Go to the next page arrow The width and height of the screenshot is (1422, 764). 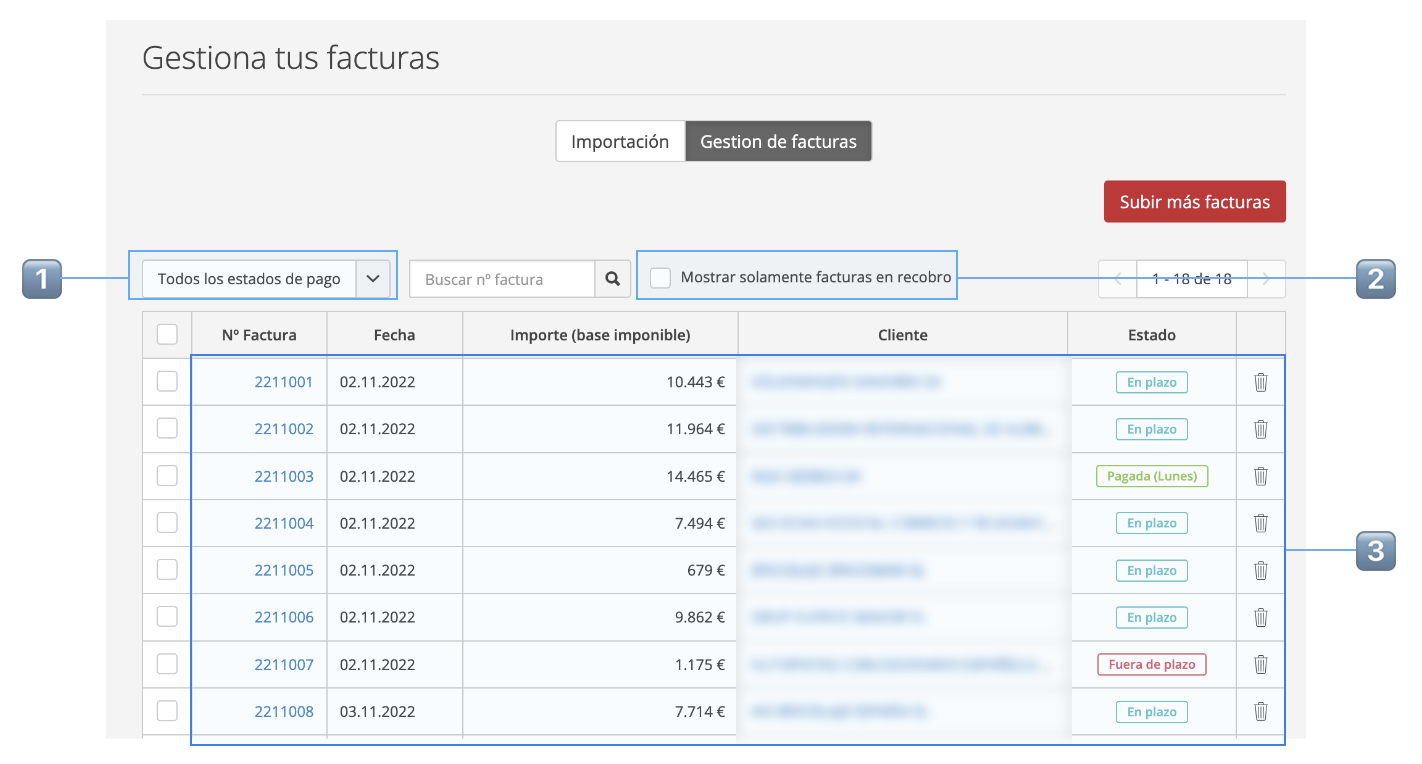1266,279
